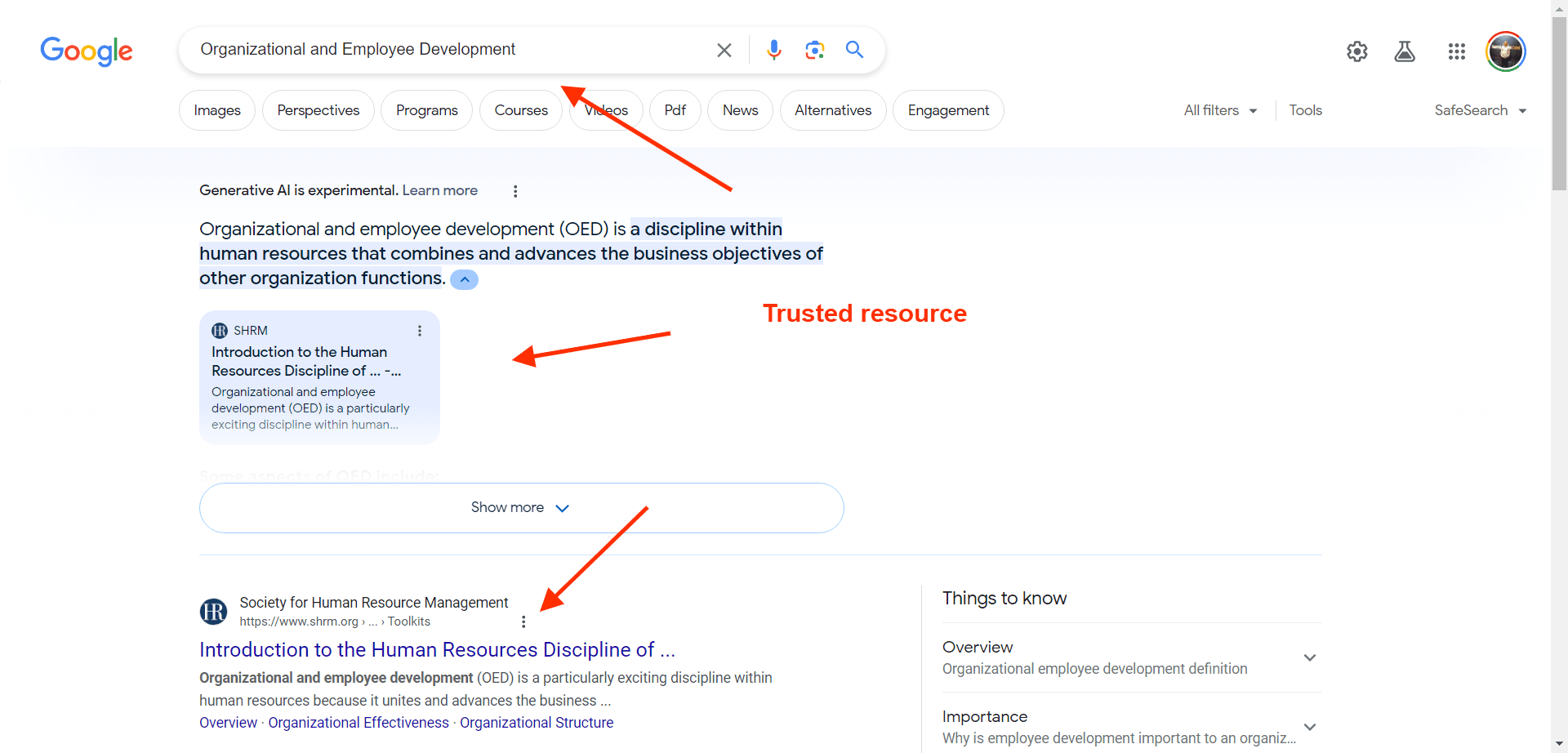The width and height of the screenshot is (1568, 753).
Task: Switch to the News filter tab
Action: point(740,110)
